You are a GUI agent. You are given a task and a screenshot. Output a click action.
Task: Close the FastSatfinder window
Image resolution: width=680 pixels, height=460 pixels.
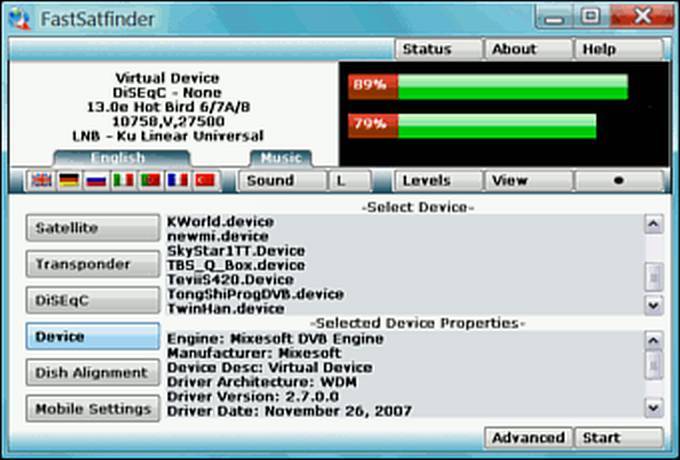(642, 17)
